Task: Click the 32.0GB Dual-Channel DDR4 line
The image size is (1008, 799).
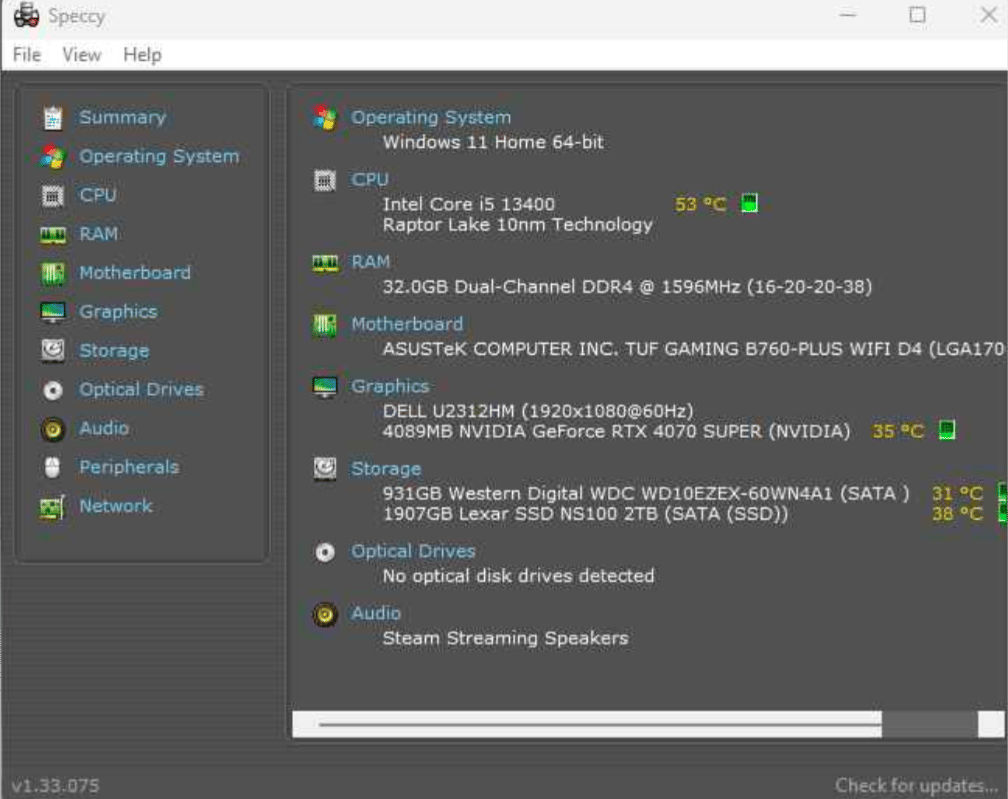Action: tap(627, 287)
